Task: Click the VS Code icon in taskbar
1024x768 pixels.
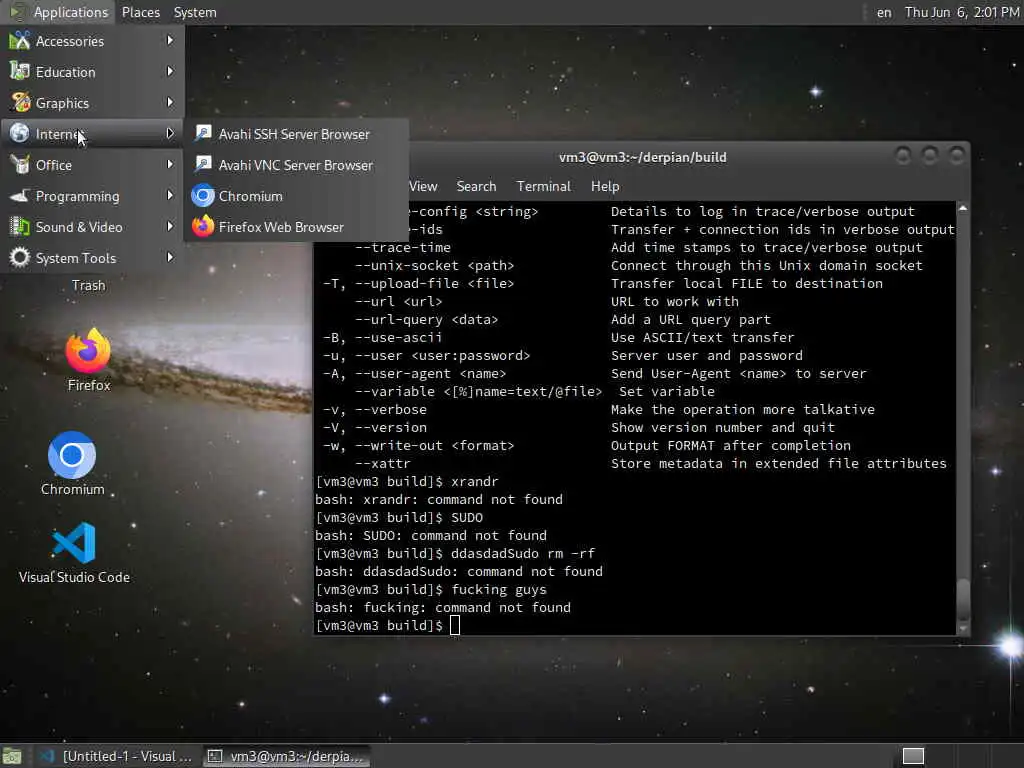Action: click(x=47, y=756)
